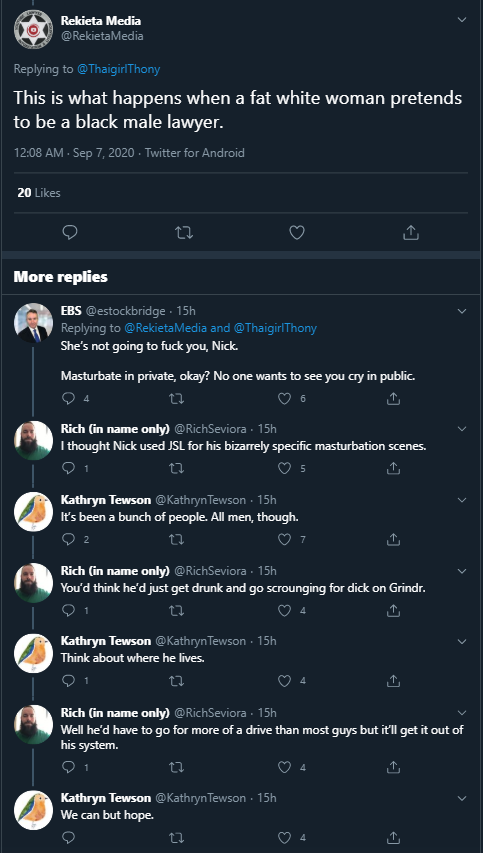Image resolution: width=483 pixels, height=853 pixels.
Task: Expand the options chevron on EBS reply
Action: (x=462, y=311)
